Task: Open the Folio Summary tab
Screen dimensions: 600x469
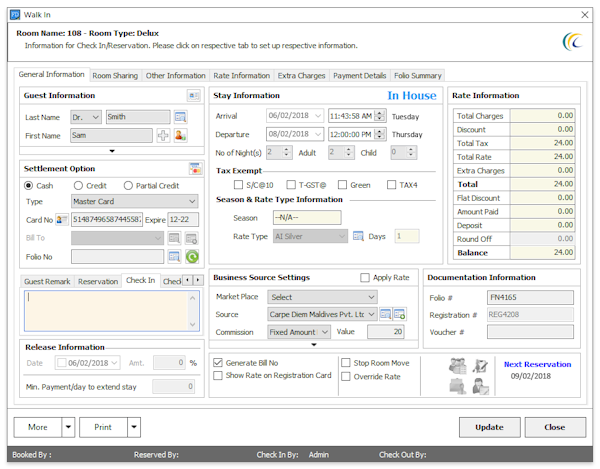Action: (x=417, y=75)
